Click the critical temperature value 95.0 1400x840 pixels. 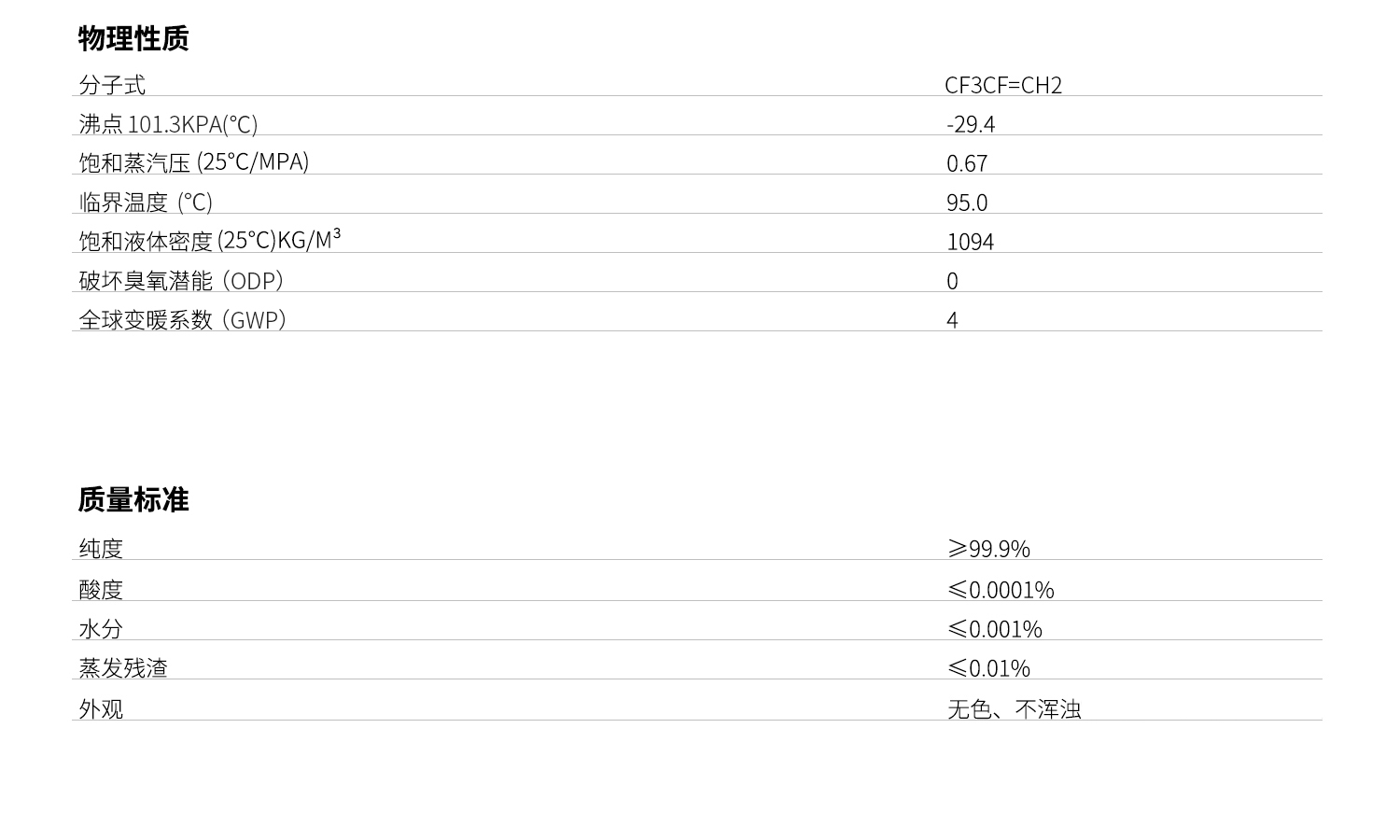click(x=967, y=203)
